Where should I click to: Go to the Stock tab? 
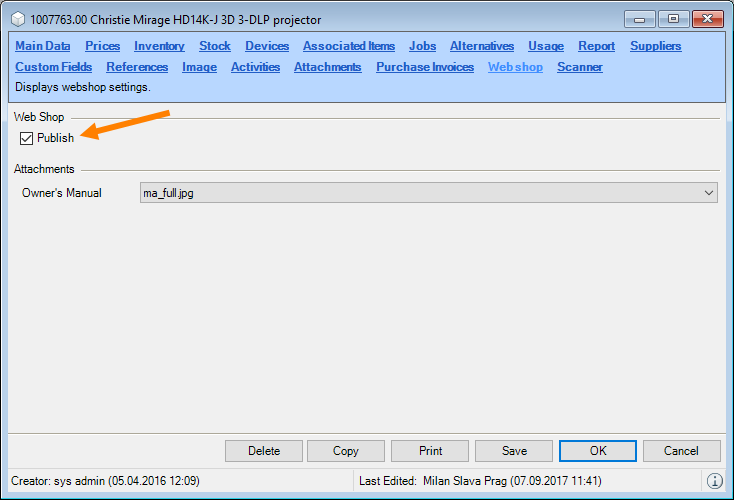215,46
